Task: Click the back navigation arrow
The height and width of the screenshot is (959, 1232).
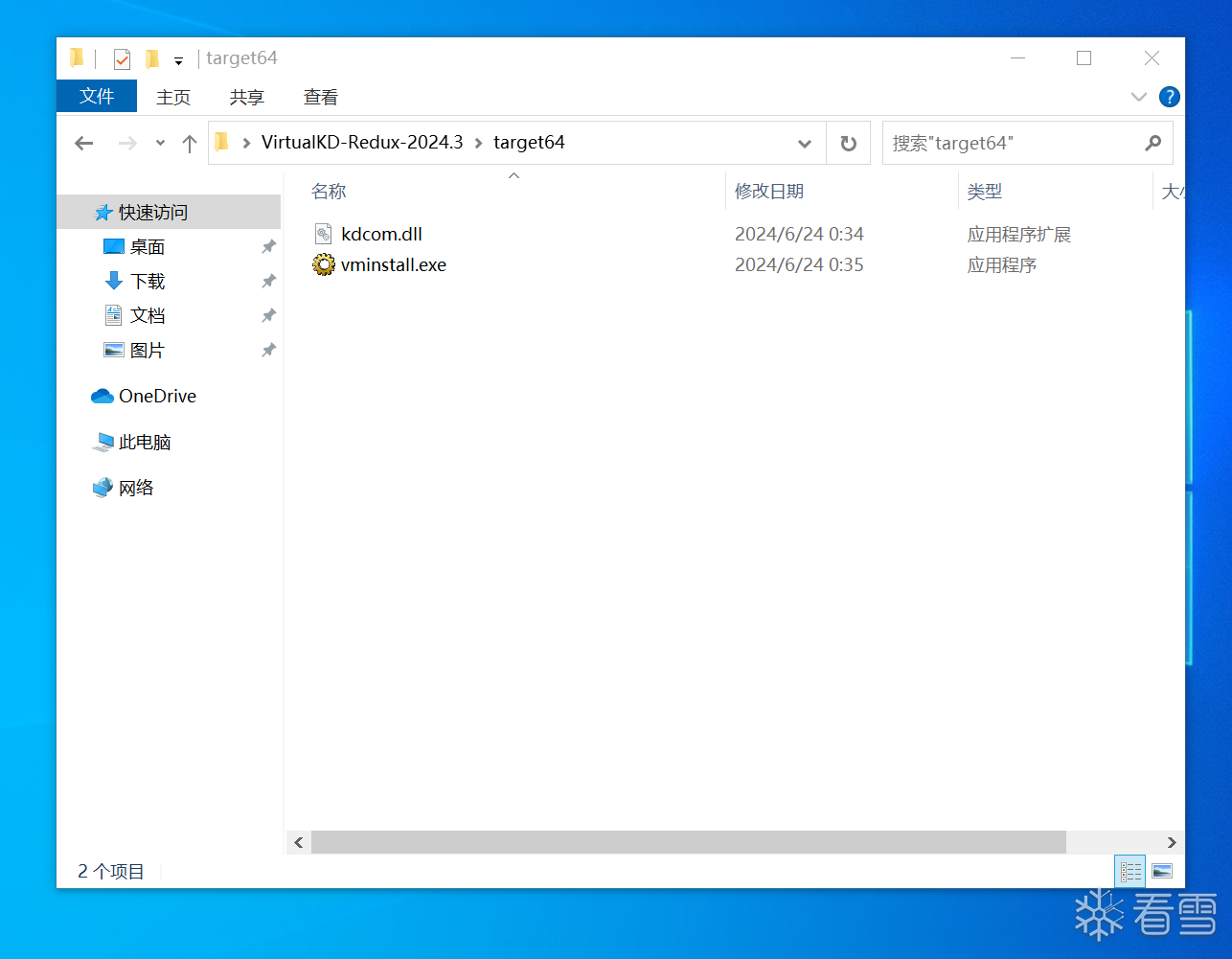Action: [84, 144]
